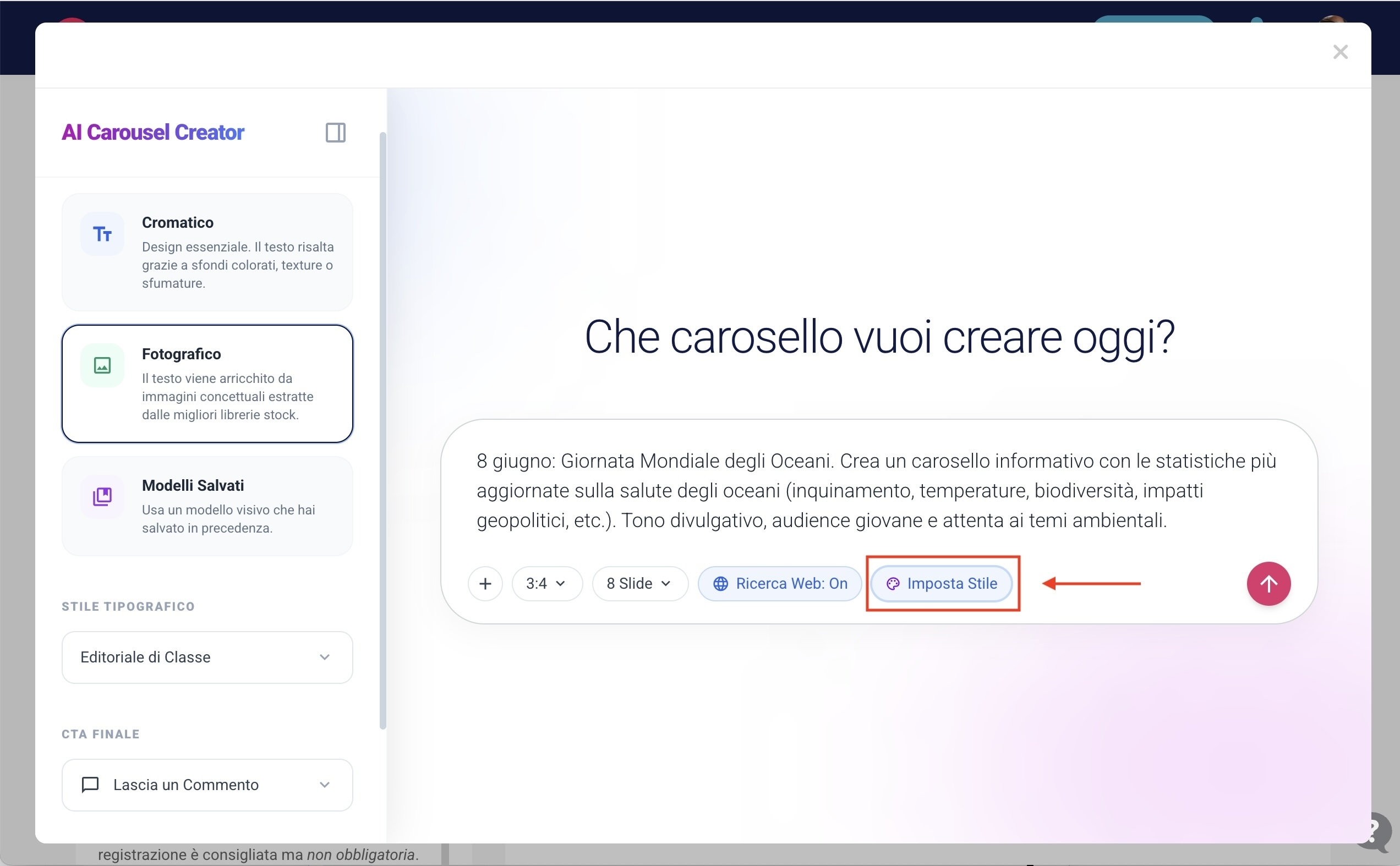Click the sidebar vertical scrollbar
Viewport: 1400px width, 866px height.
click(382, 431)
